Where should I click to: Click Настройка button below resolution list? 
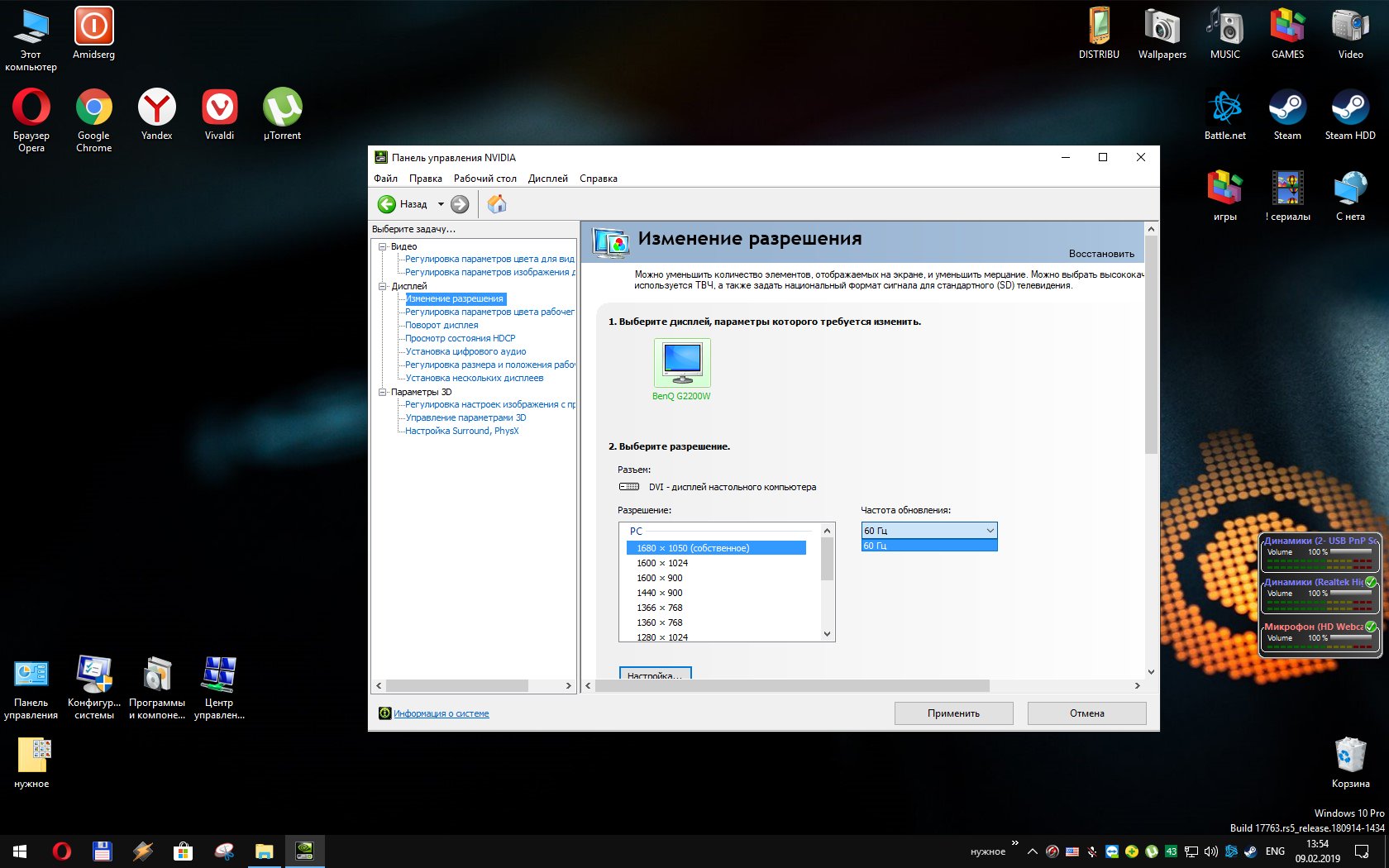coord(655,674)
